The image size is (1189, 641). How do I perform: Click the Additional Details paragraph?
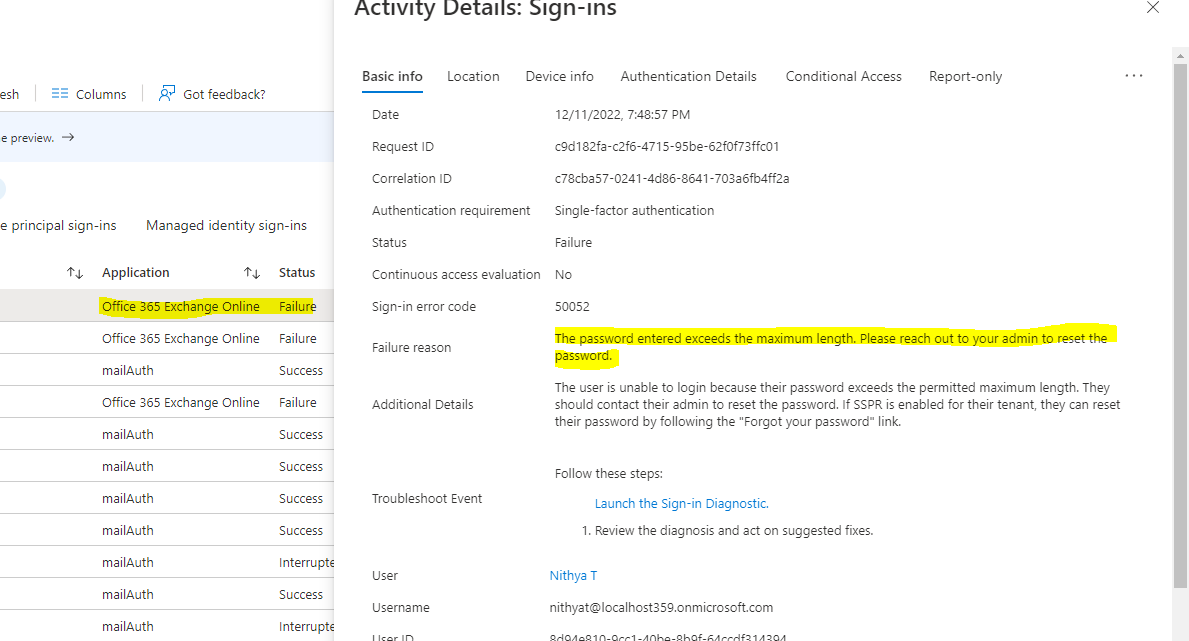pos(837,404)
